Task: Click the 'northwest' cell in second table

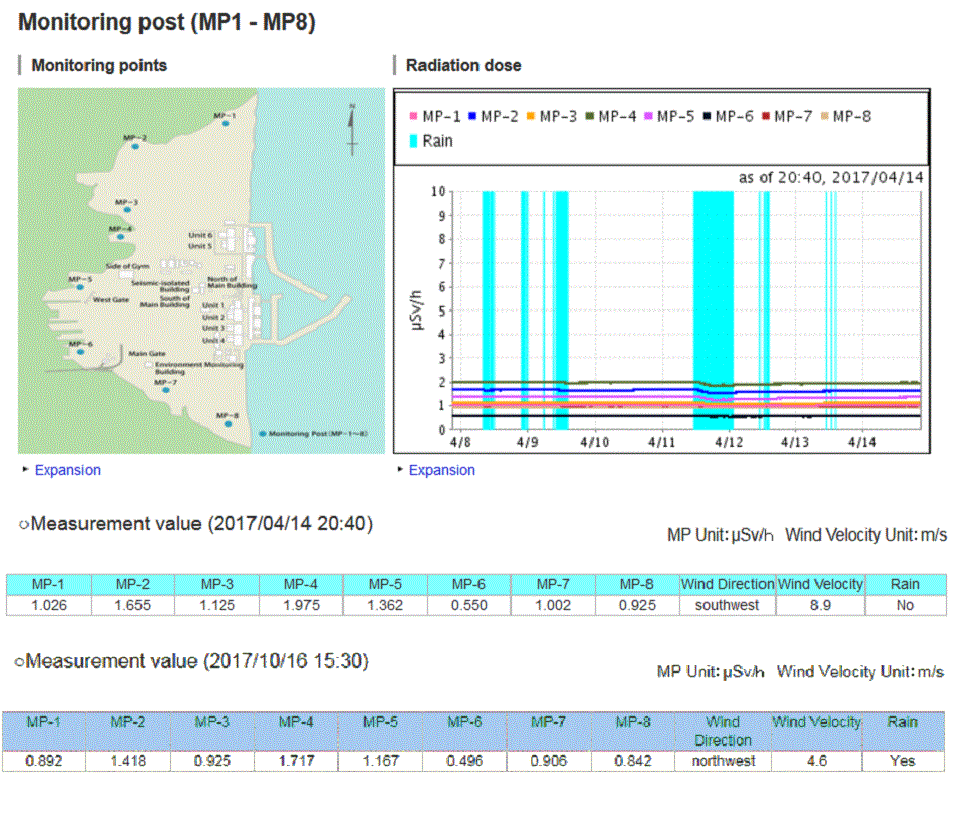Action: coord(723,761)
